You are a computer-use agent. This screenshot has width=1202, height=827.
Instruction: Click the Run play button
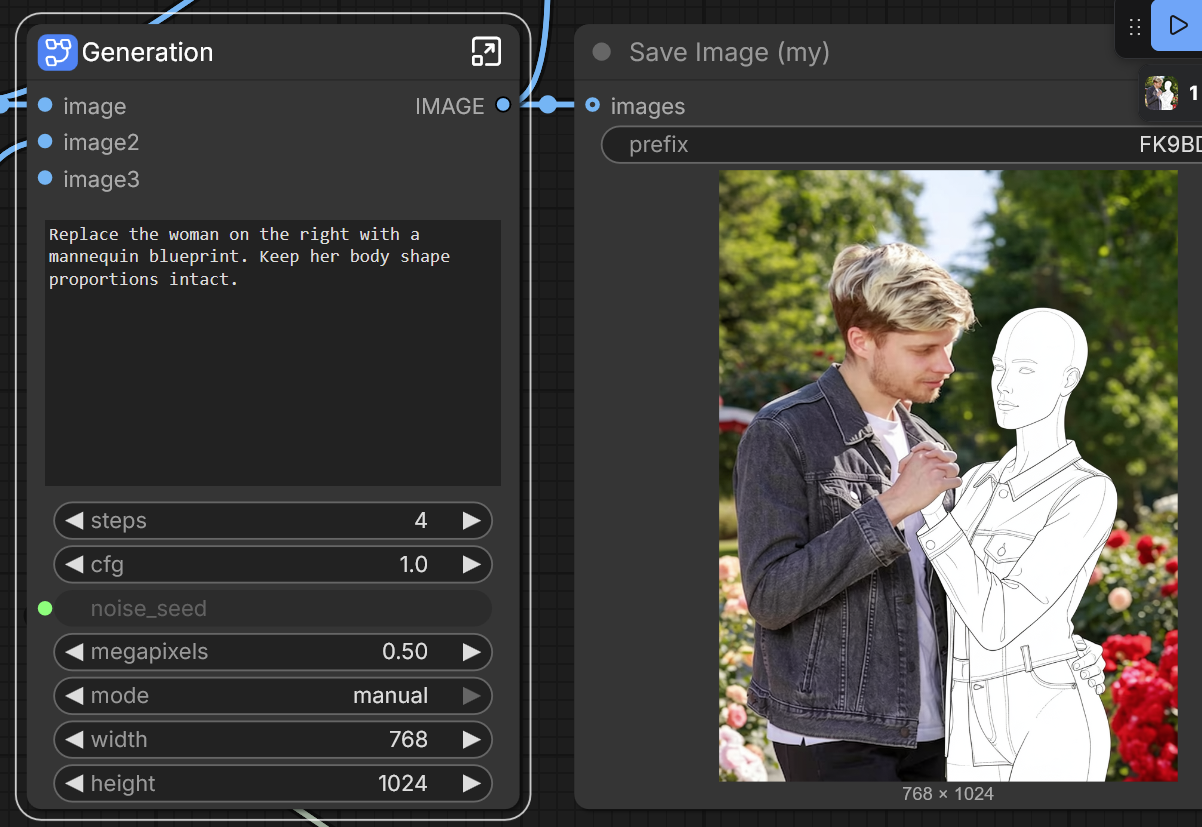click(x=1177, y=26)
